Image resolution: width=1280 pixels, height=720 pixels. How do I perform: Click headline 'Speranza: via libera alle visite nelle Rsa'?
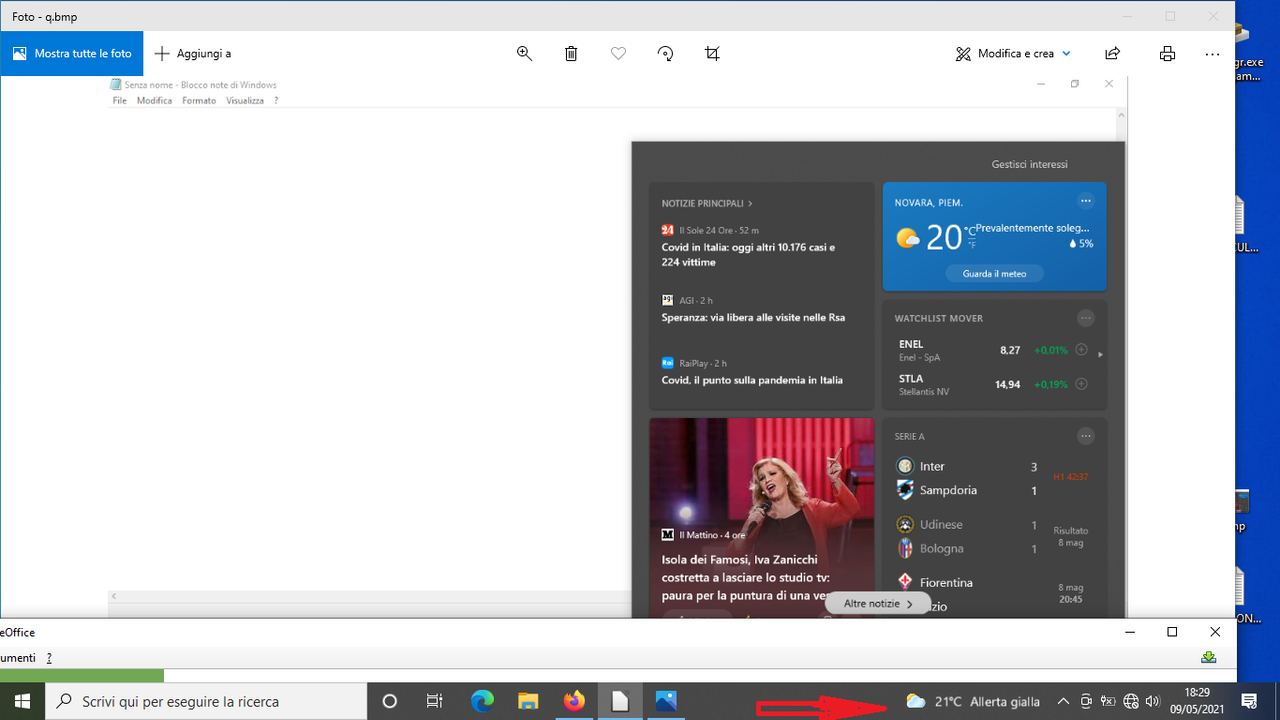coord(753,318)
